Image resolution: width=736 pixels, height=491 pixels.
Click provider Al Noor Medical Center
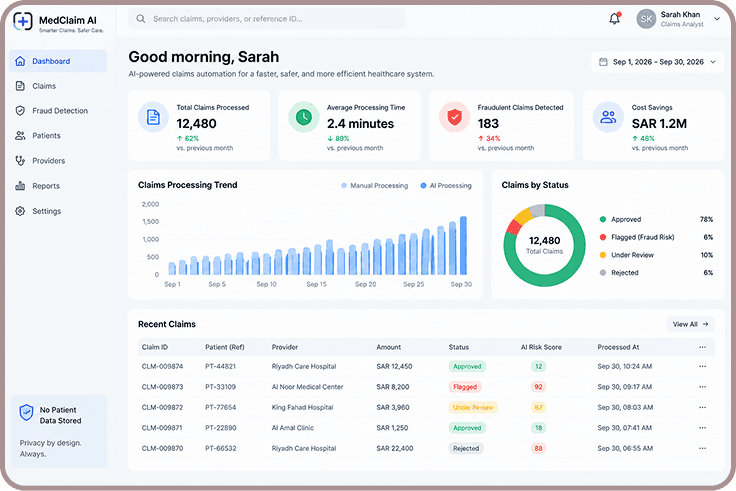[307, 387]
